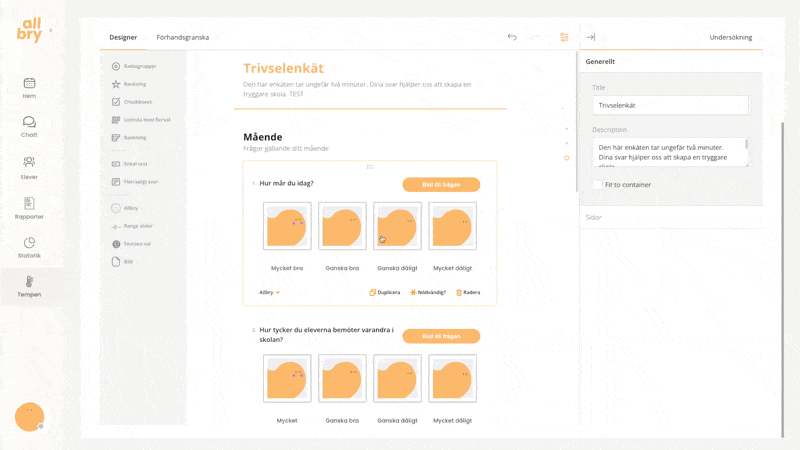Image resolution: width=800 pixels, height=450 pixels.
Task: Open the Allbry question type dropdown
Action: pyautogui.click(x=269, y=292)
